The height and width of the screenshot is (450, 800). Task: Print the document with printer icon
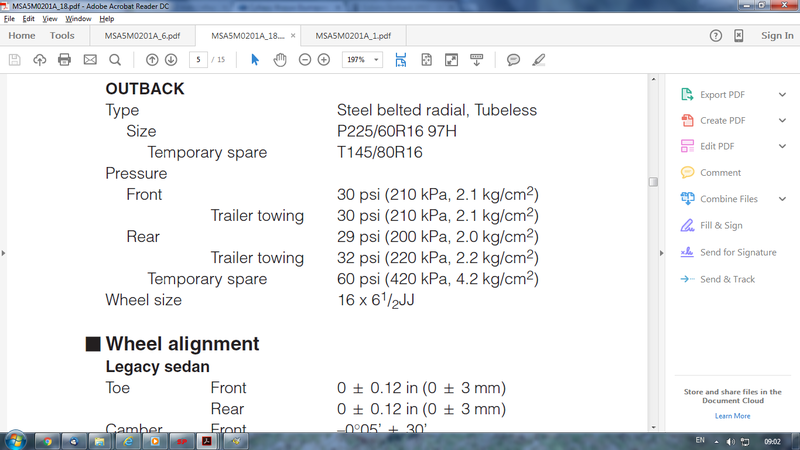(x=64, y=60)
